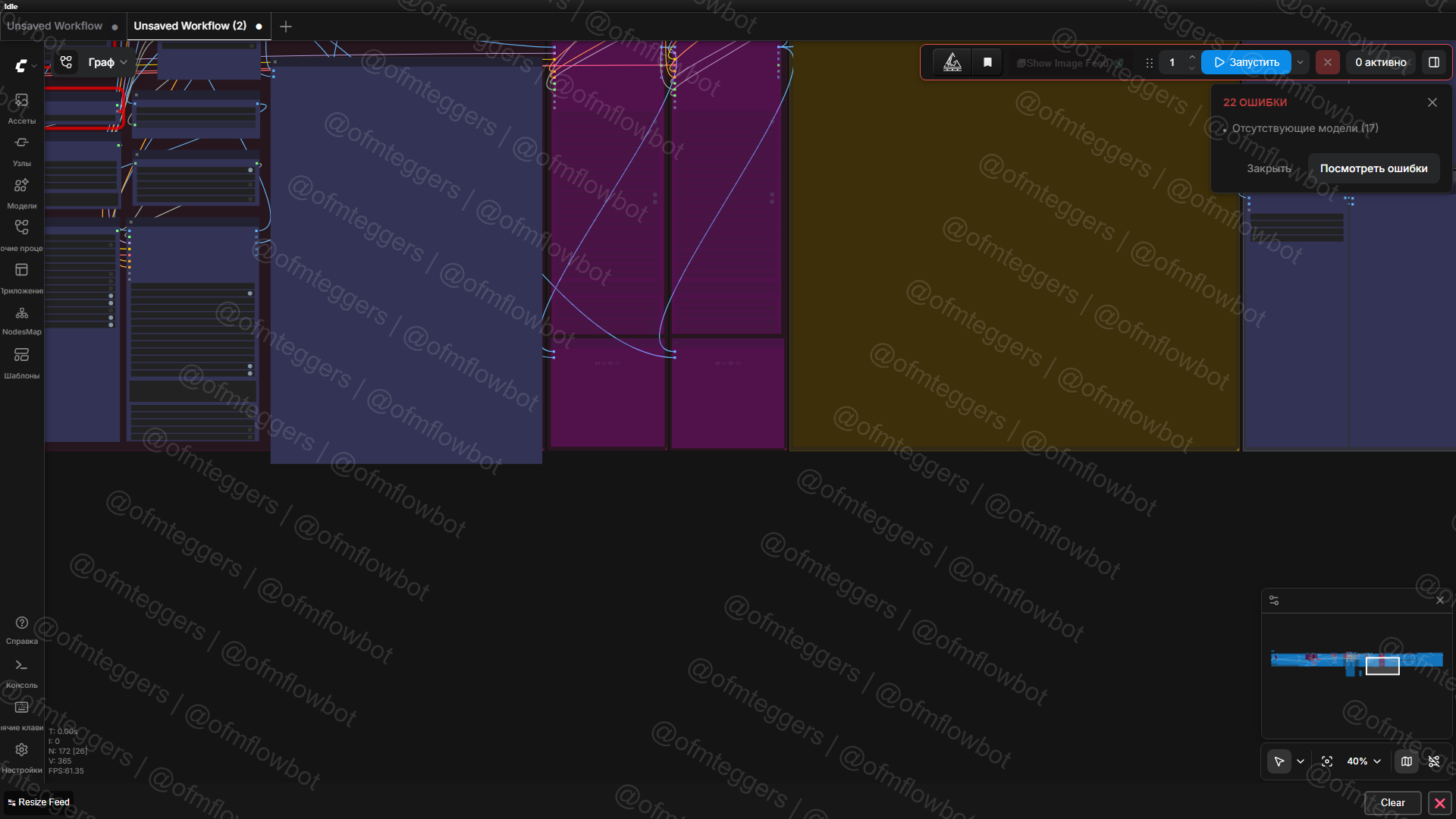Click the bookmark icon in the toolbar
The width and height of the screenshot is (1456, 819).
987,62
